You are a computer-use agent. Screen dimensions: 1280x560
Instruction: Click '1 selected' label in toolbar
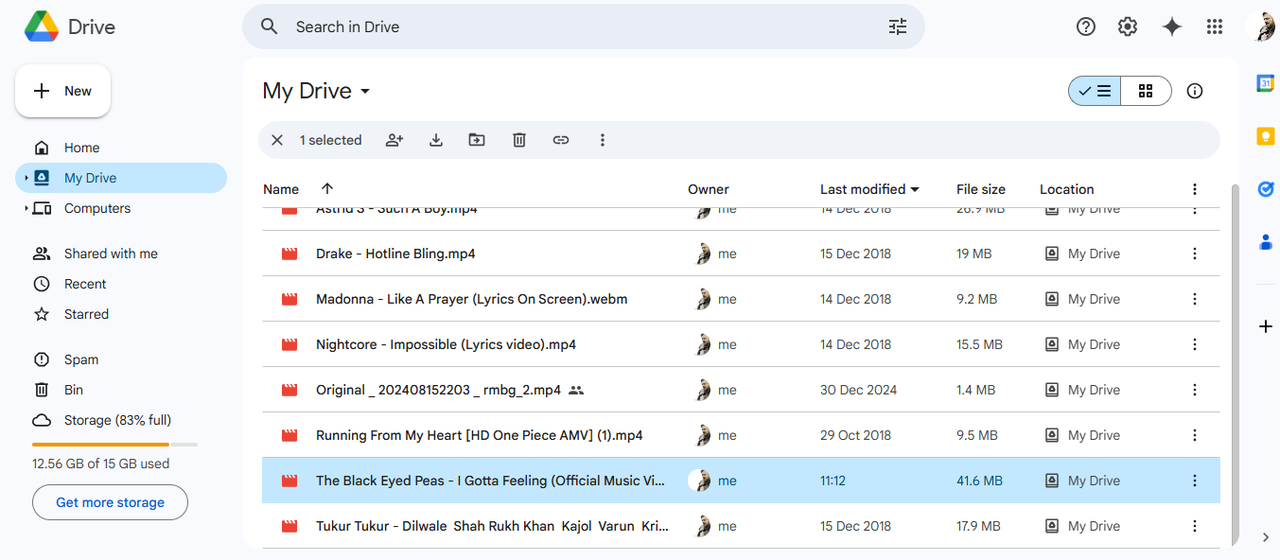click(331, 140)
